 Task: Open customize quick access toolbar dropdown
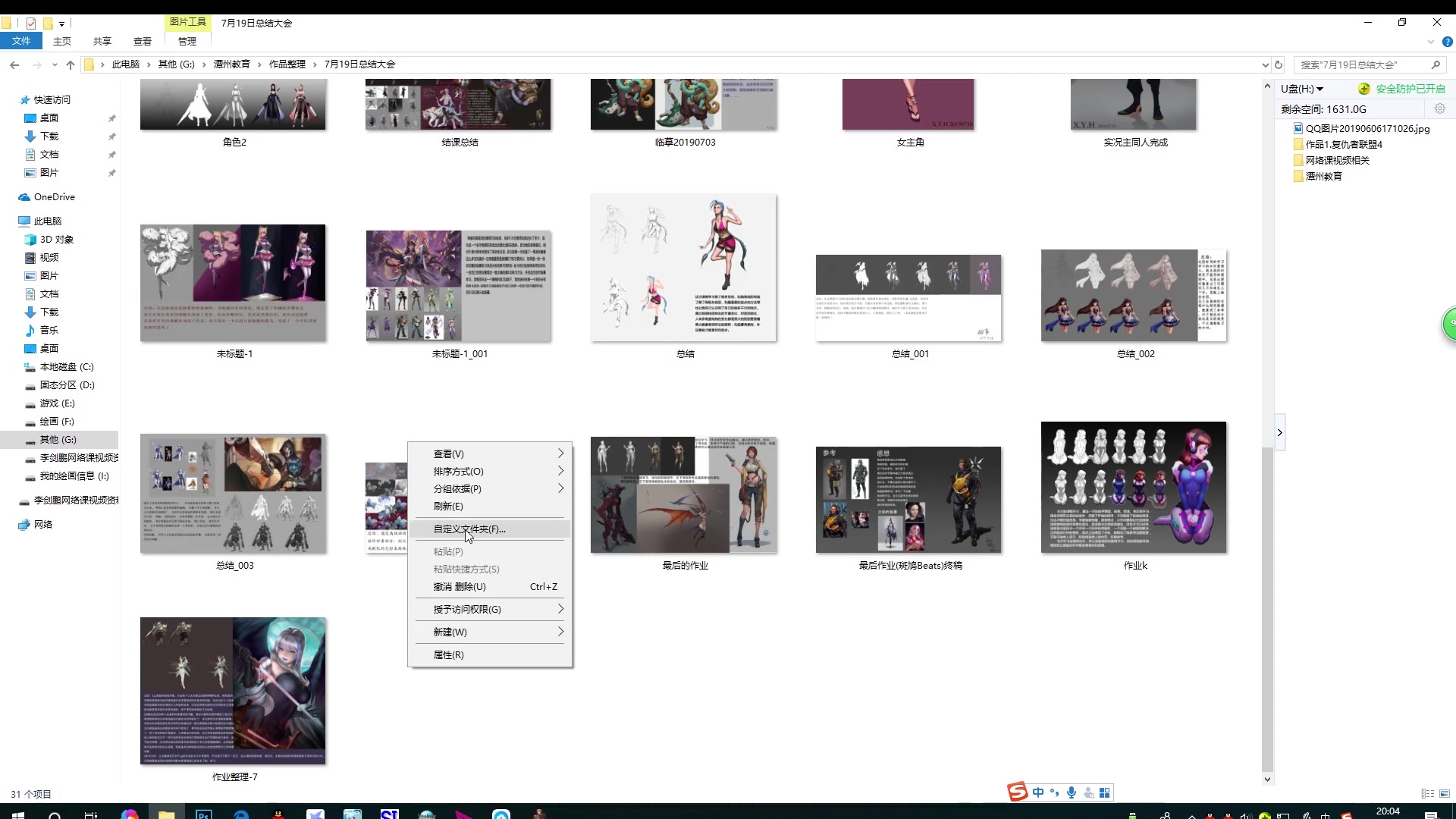pyautogui.click(x=62, y=24)
